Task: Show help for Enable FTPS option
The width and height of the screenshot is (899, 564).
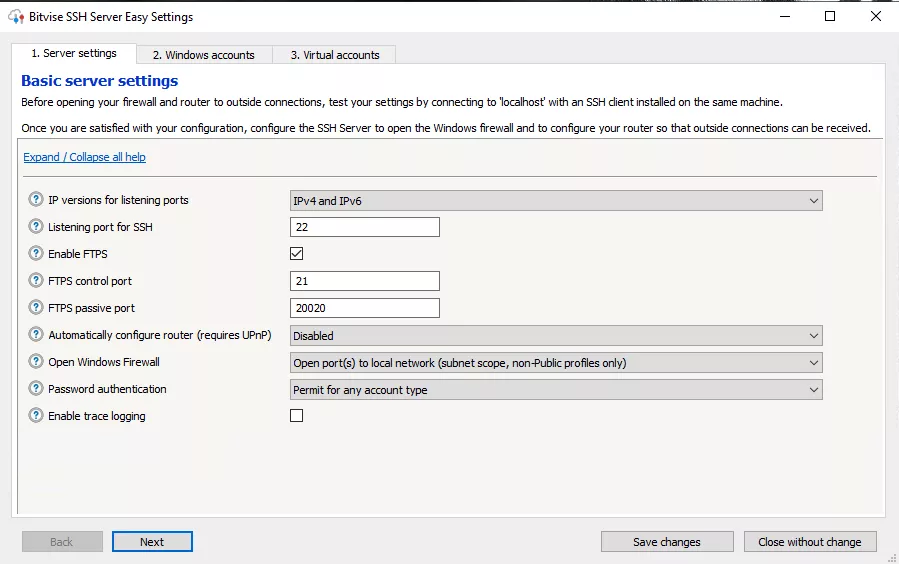Action: (x=37, y=254)
